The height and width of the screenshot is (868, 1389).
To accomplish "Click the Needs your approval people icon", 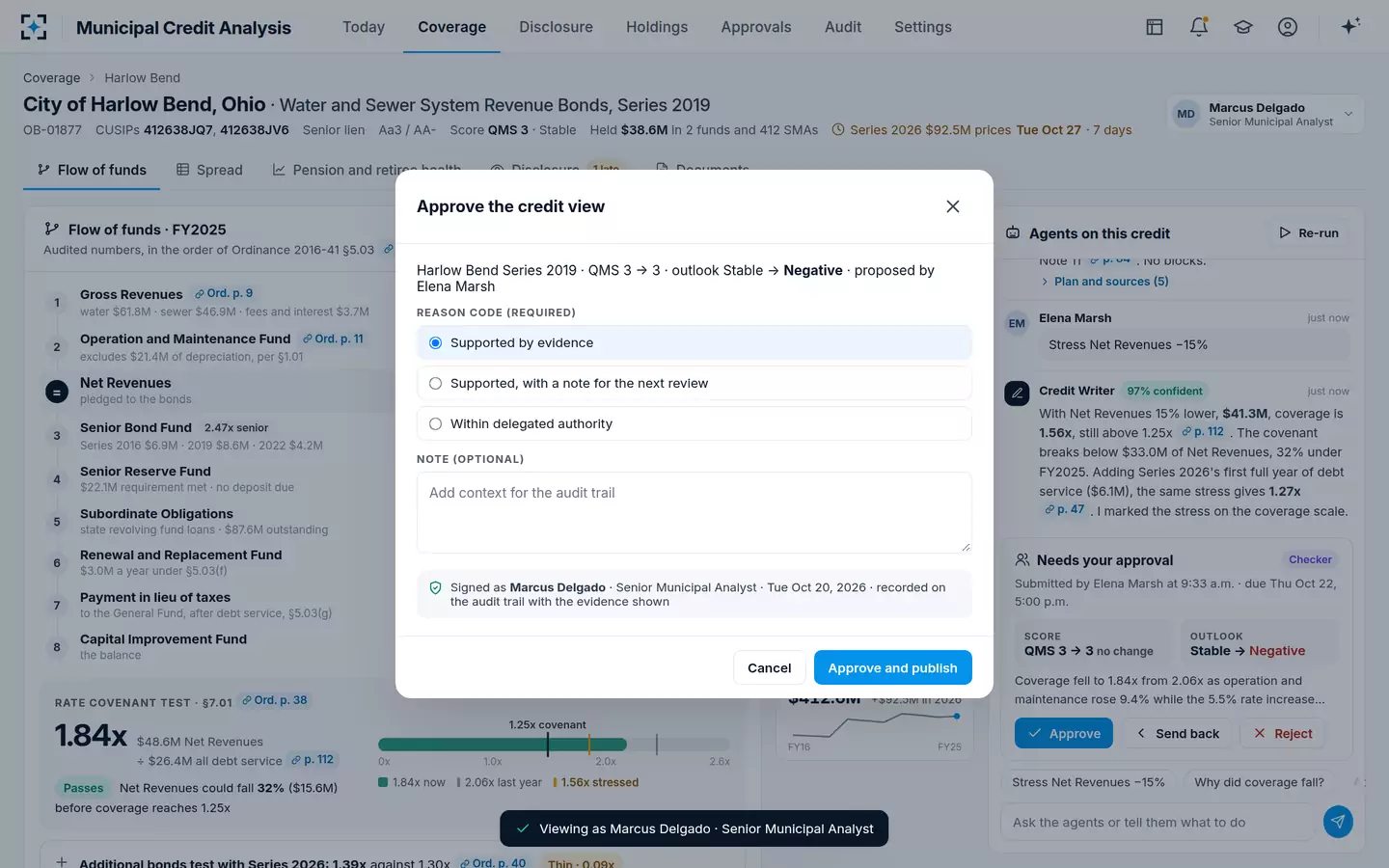I will click(1022, 560).
